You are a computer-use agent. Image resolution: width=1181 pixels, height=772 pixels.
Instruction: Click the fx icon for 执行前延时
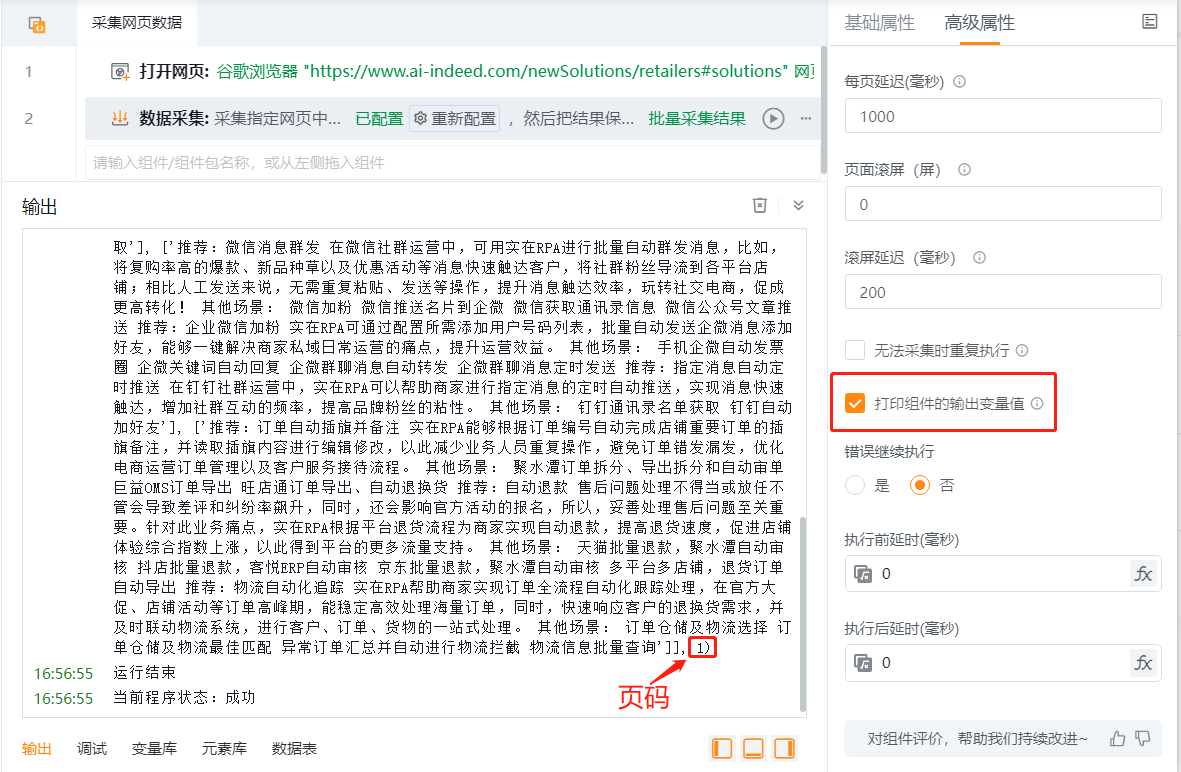click(1143, 574)
